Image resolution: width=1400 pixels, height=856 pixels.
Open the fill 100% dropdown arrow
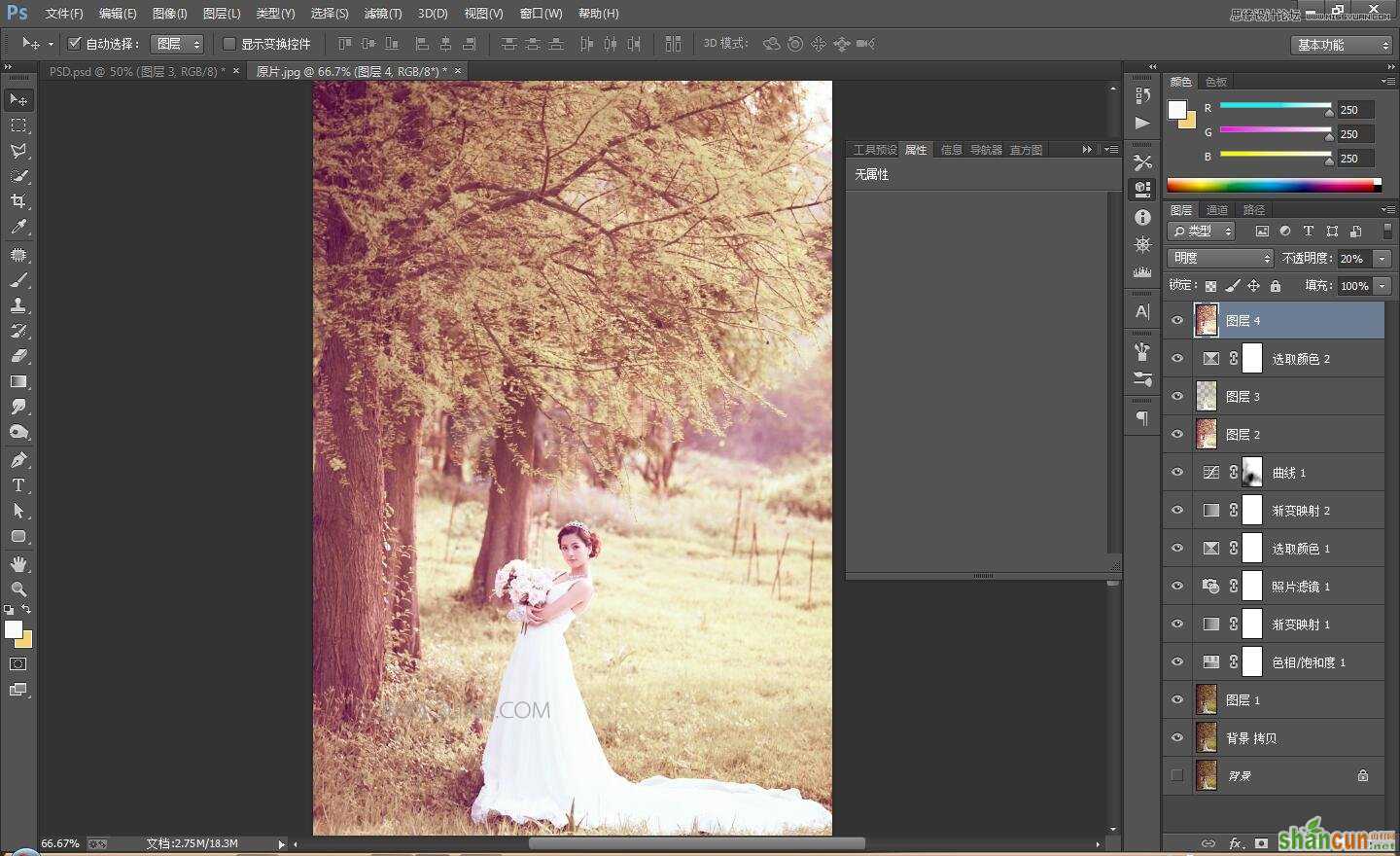pyautogui.click(x=1382, y=286)
